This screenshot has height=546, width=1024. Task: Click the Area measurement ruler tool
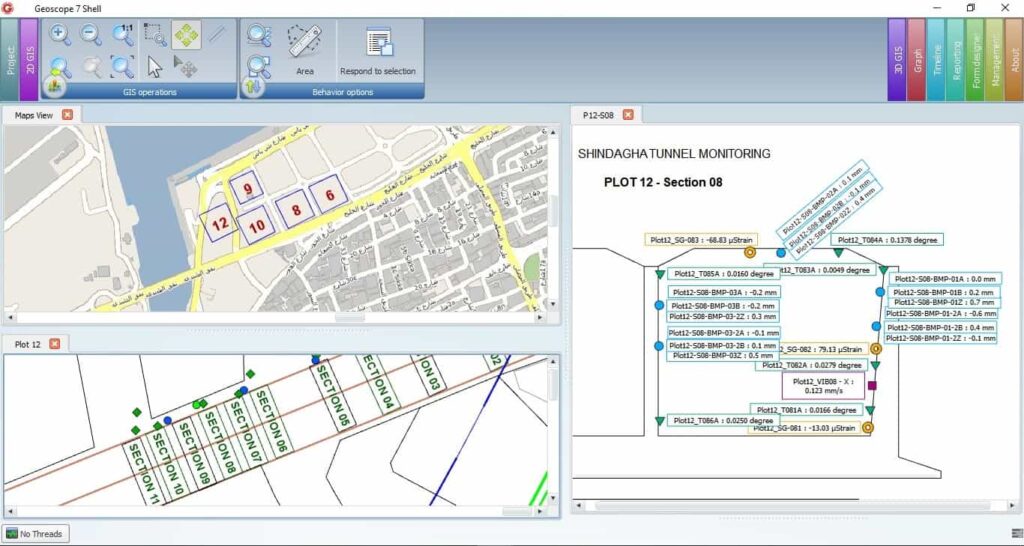[305, 48]
